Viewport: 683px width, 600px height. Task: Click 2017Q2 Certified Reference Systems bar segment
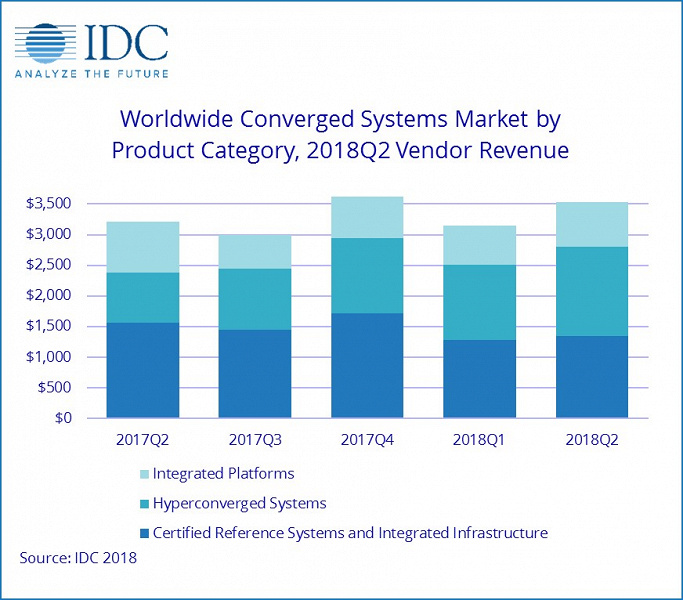pos(143,370)
